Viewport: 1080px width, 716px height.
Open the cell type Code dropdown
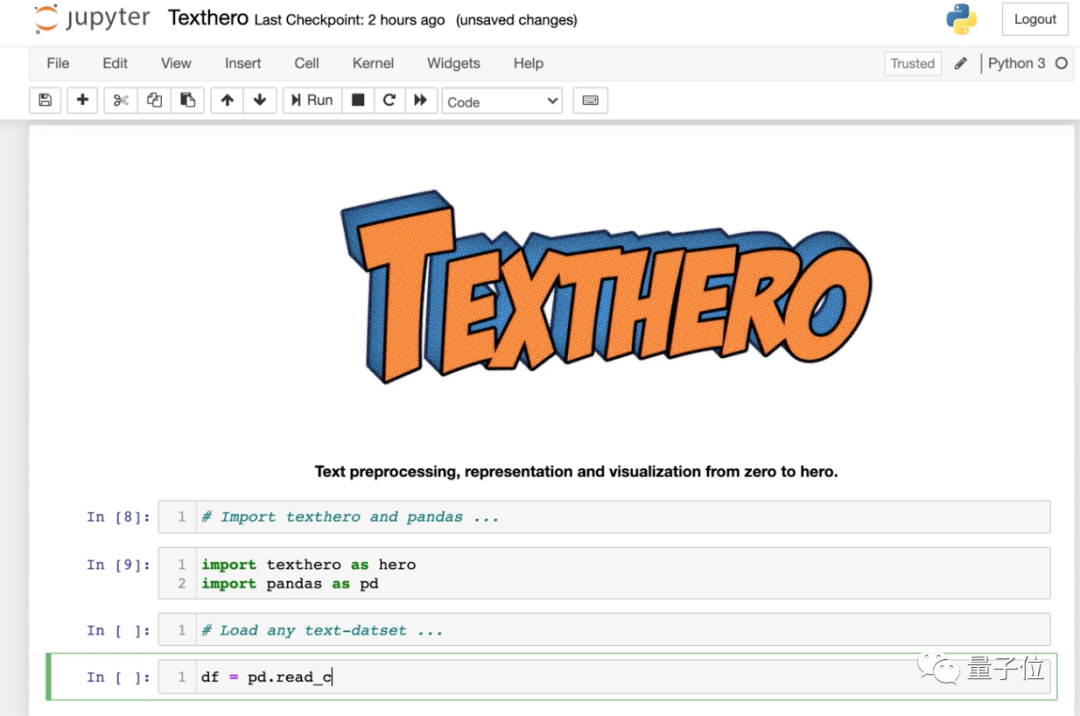[502, 101]
